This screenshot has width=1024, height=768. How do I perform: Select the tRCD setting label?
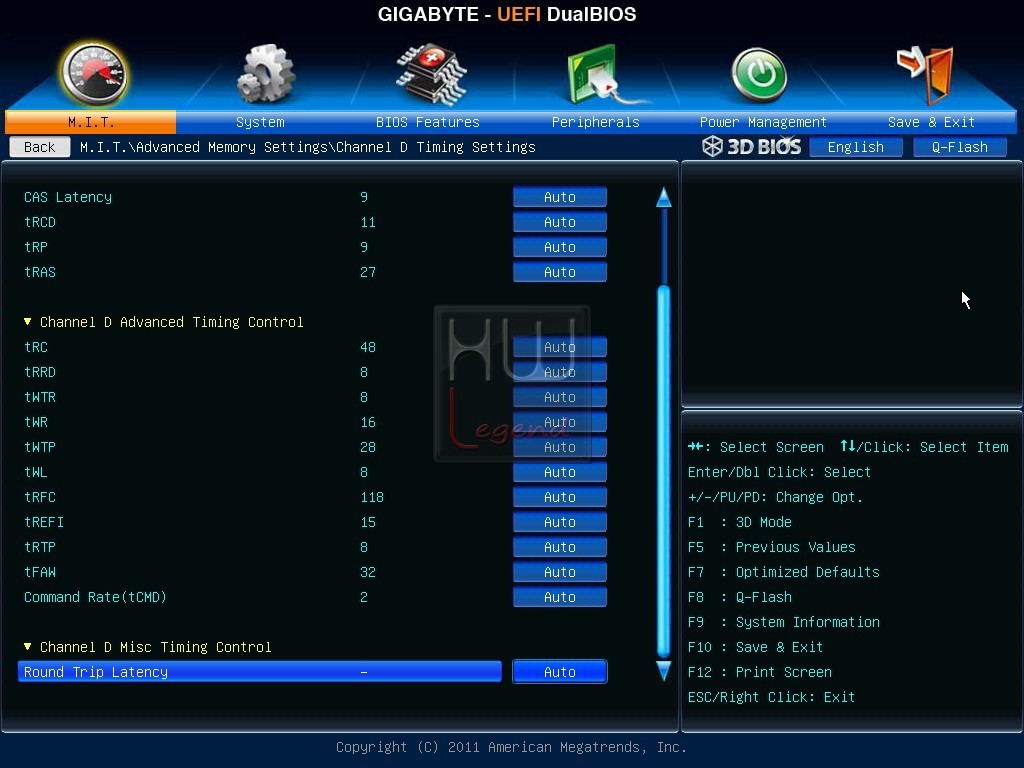[40, 222]
